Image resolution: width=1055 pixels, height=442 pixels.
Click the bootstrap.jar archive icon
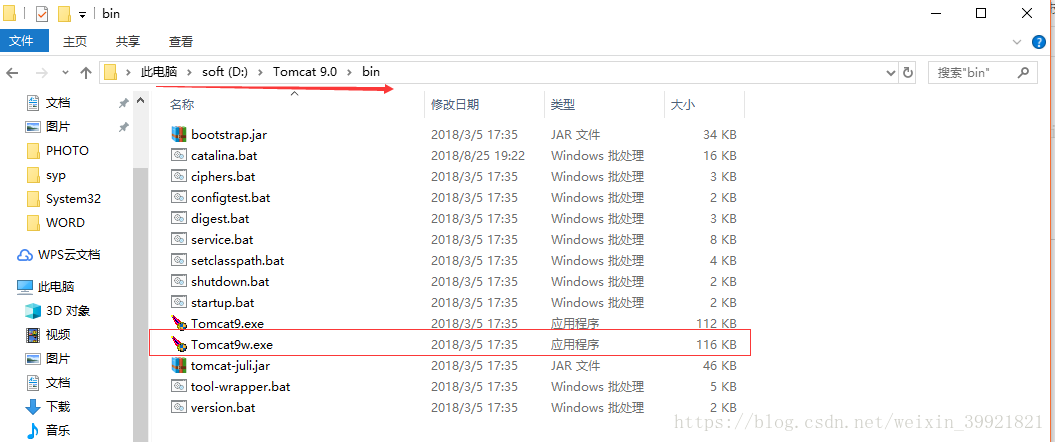tap(178, 134)
